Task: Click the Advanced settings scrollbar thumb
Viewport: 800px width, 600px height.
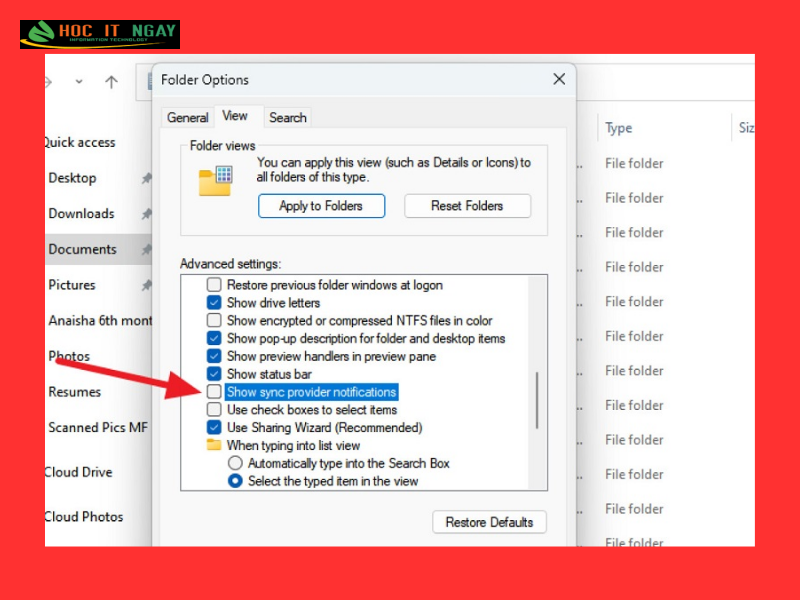Action: pos(537,401)
